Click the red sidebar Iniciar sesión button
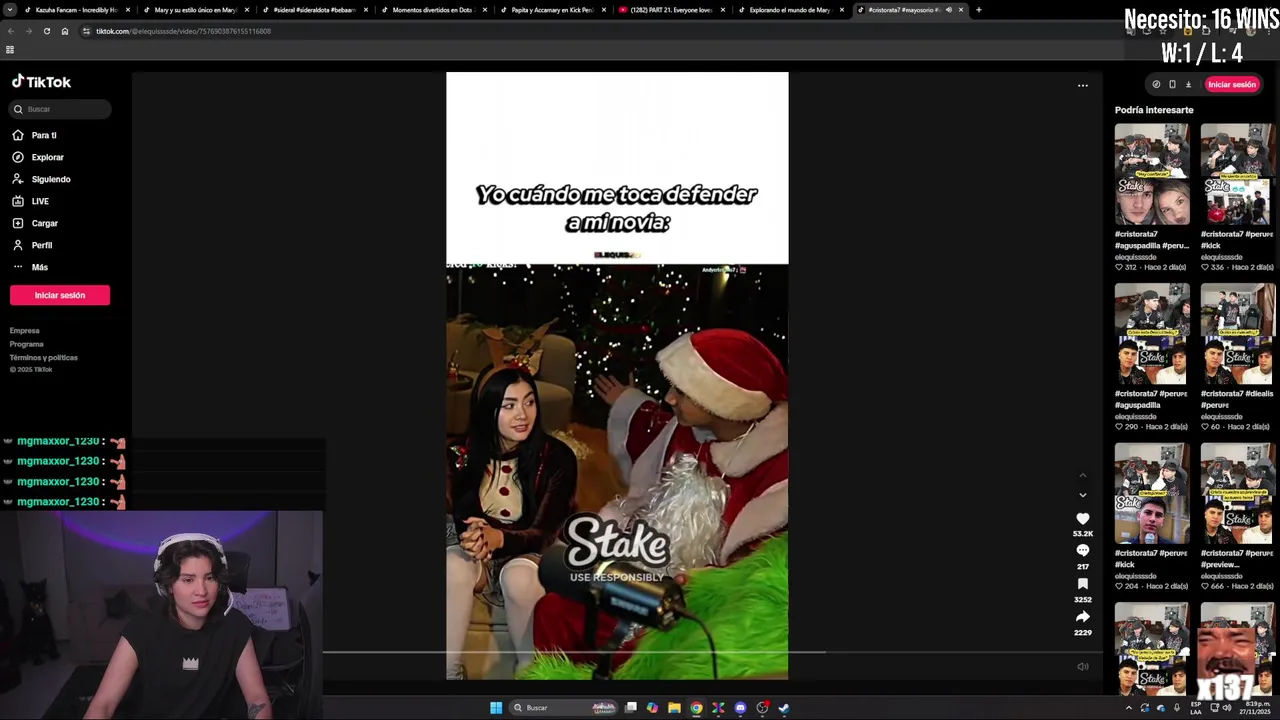The image size is (1280, 720). coord(60,295)
